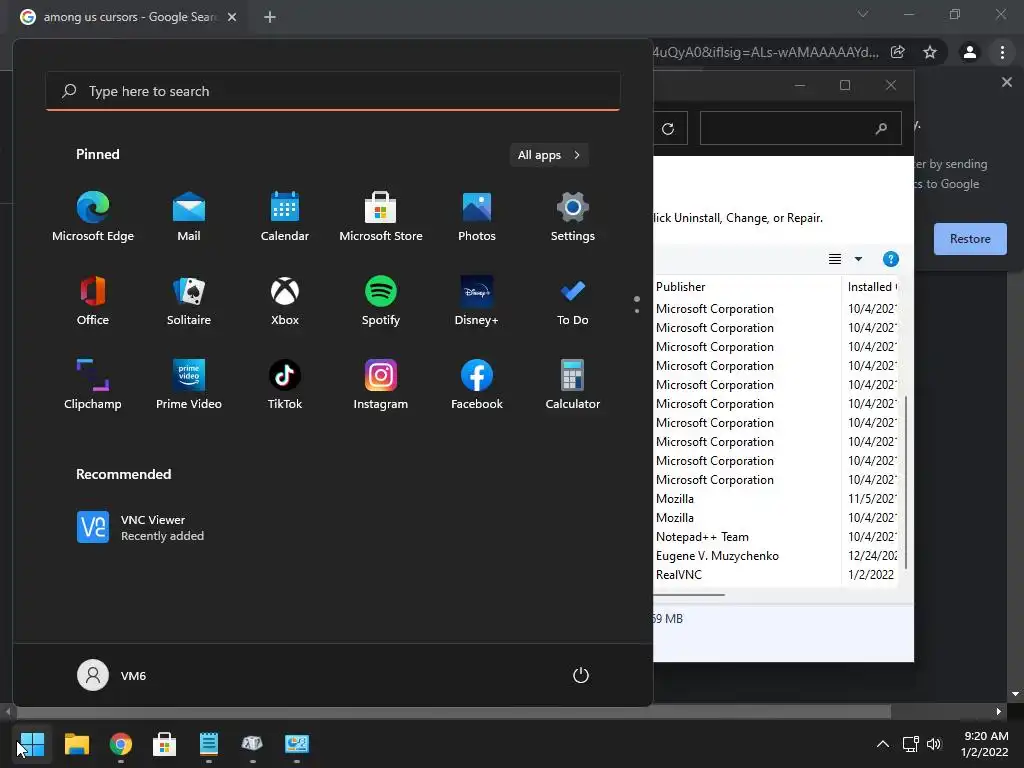Open Settings from the Start menu
Viewport: 1024px width, 768px height.
click(573, 217)
